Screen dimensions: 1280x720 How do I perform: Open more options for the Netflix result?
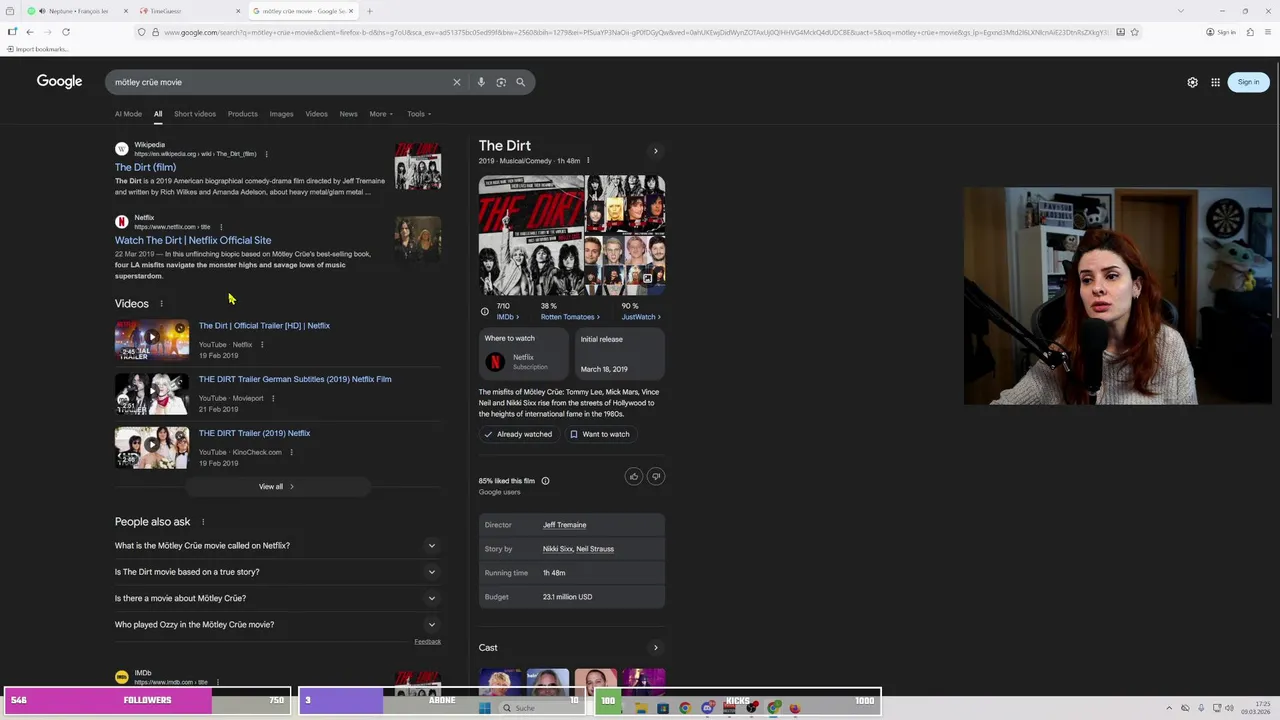point(221,227)
